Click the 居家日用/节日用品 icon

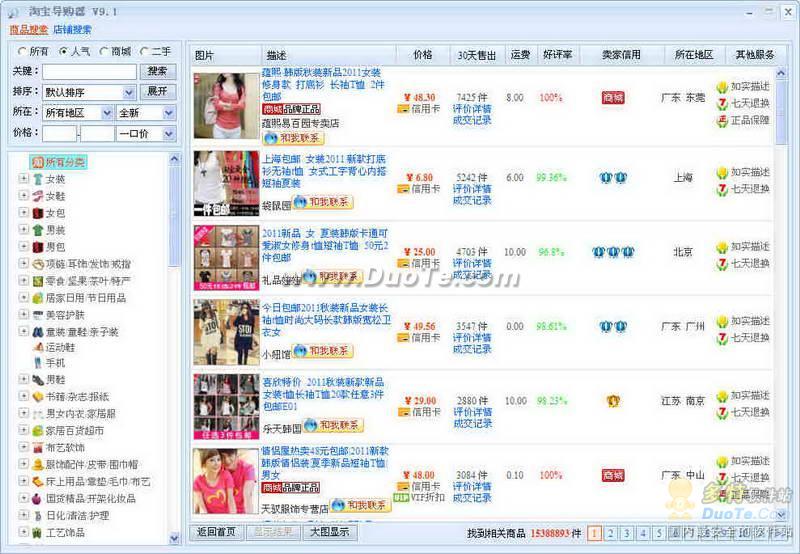(38, 298)
